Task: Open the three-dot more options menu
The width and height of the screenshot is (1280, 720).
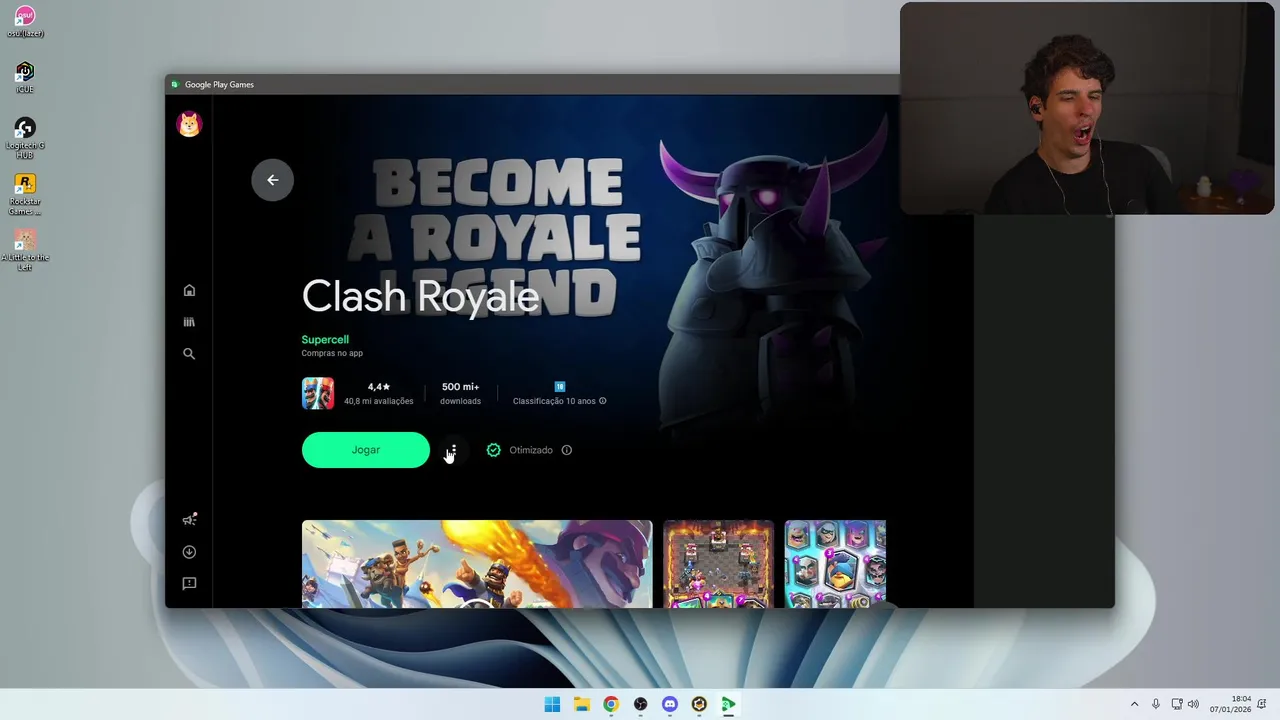Action: point(453,450)
